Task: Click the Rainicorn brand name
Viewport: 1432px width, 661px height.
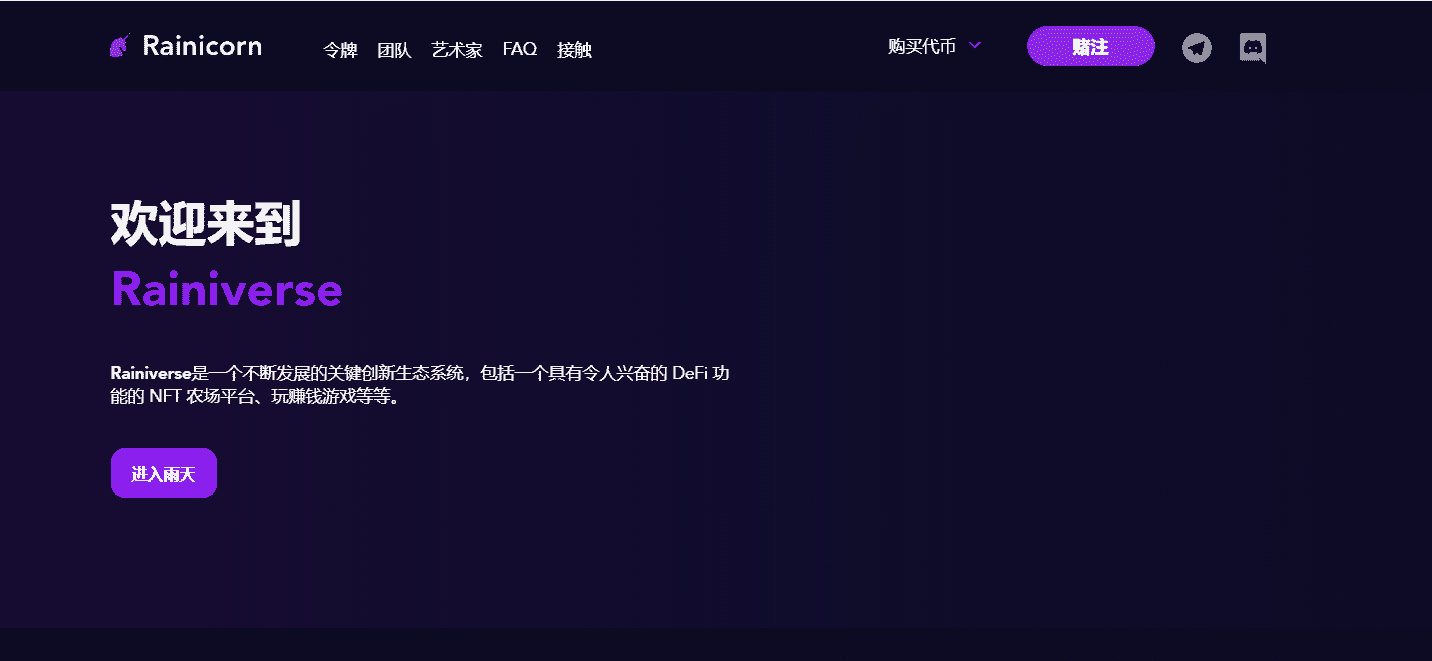Action: [x=202, y=46]
